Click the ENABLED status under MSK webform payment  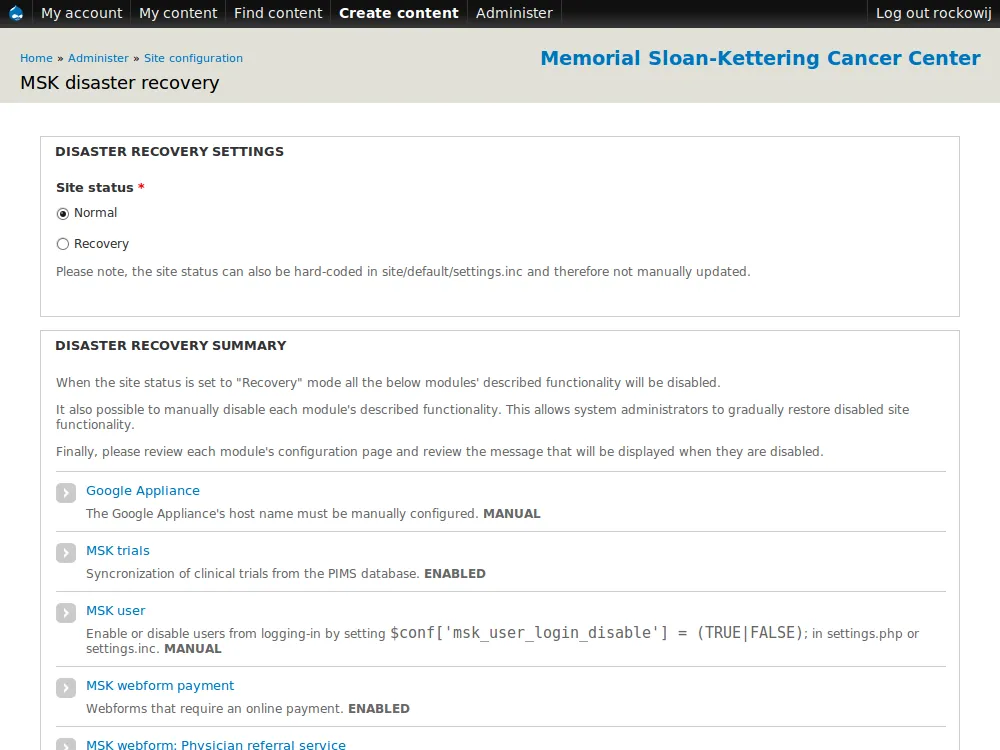coord(379,709)
